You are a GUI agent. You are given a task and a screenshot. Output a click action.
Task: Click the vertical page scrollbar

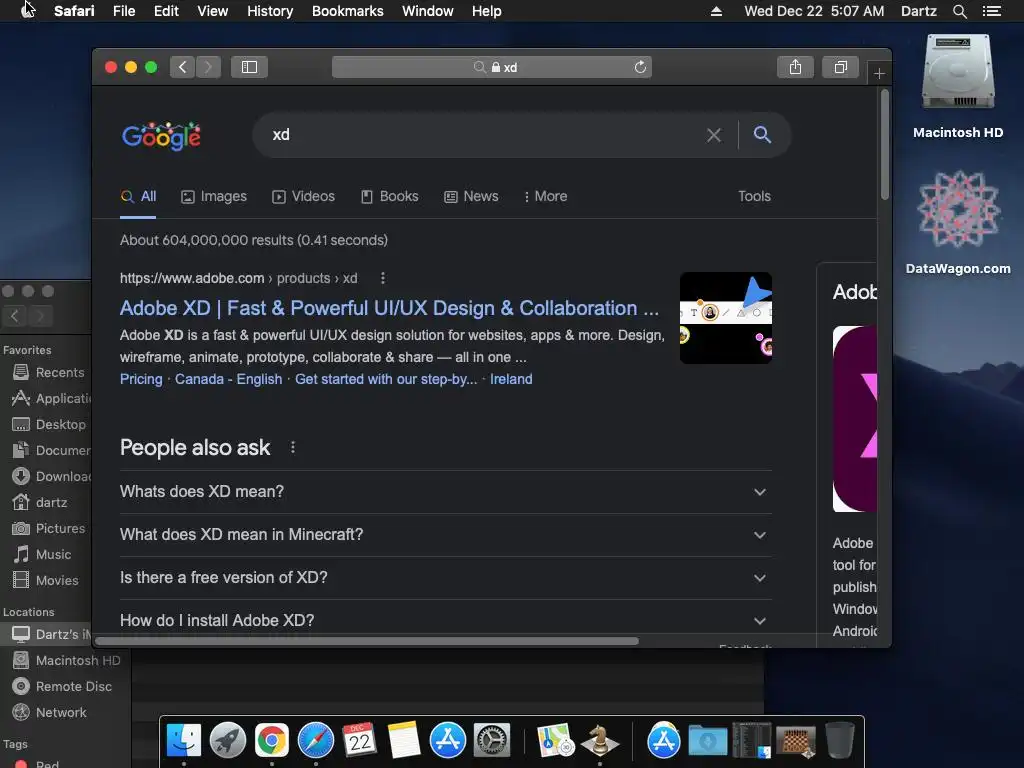885,145
